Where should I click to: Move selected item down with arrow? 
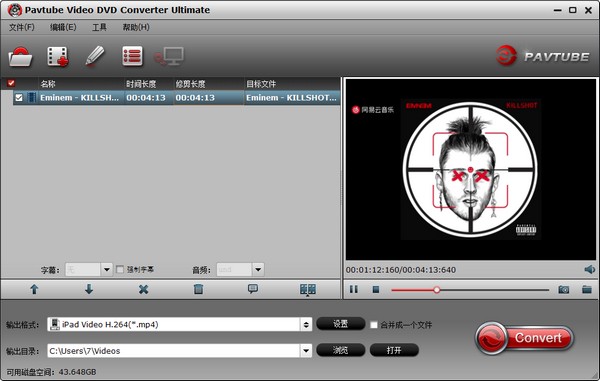tap(89, 289)
